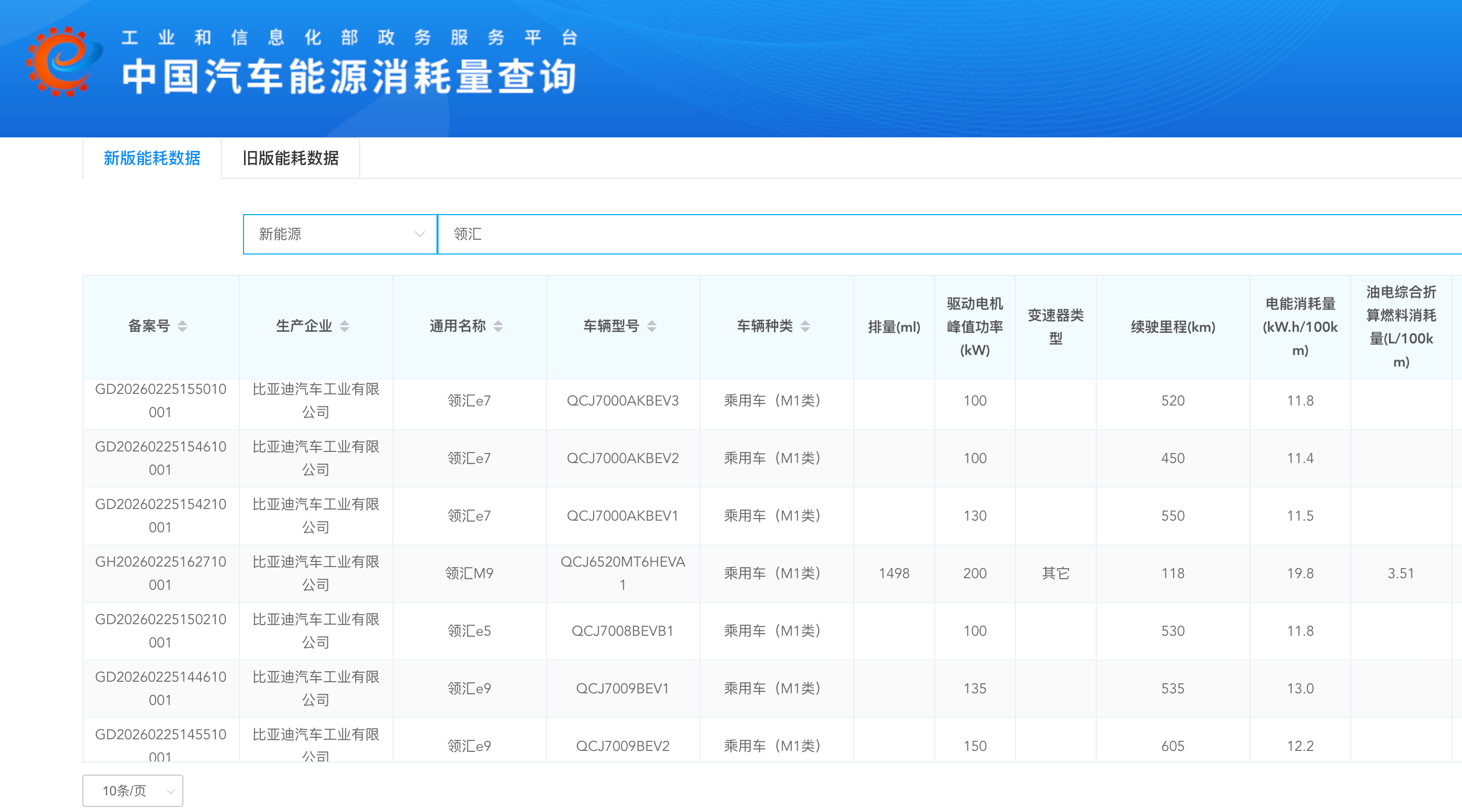Select the QCJ7009BEV1 model cell
1462x812 pixels.
click(622, 688)
